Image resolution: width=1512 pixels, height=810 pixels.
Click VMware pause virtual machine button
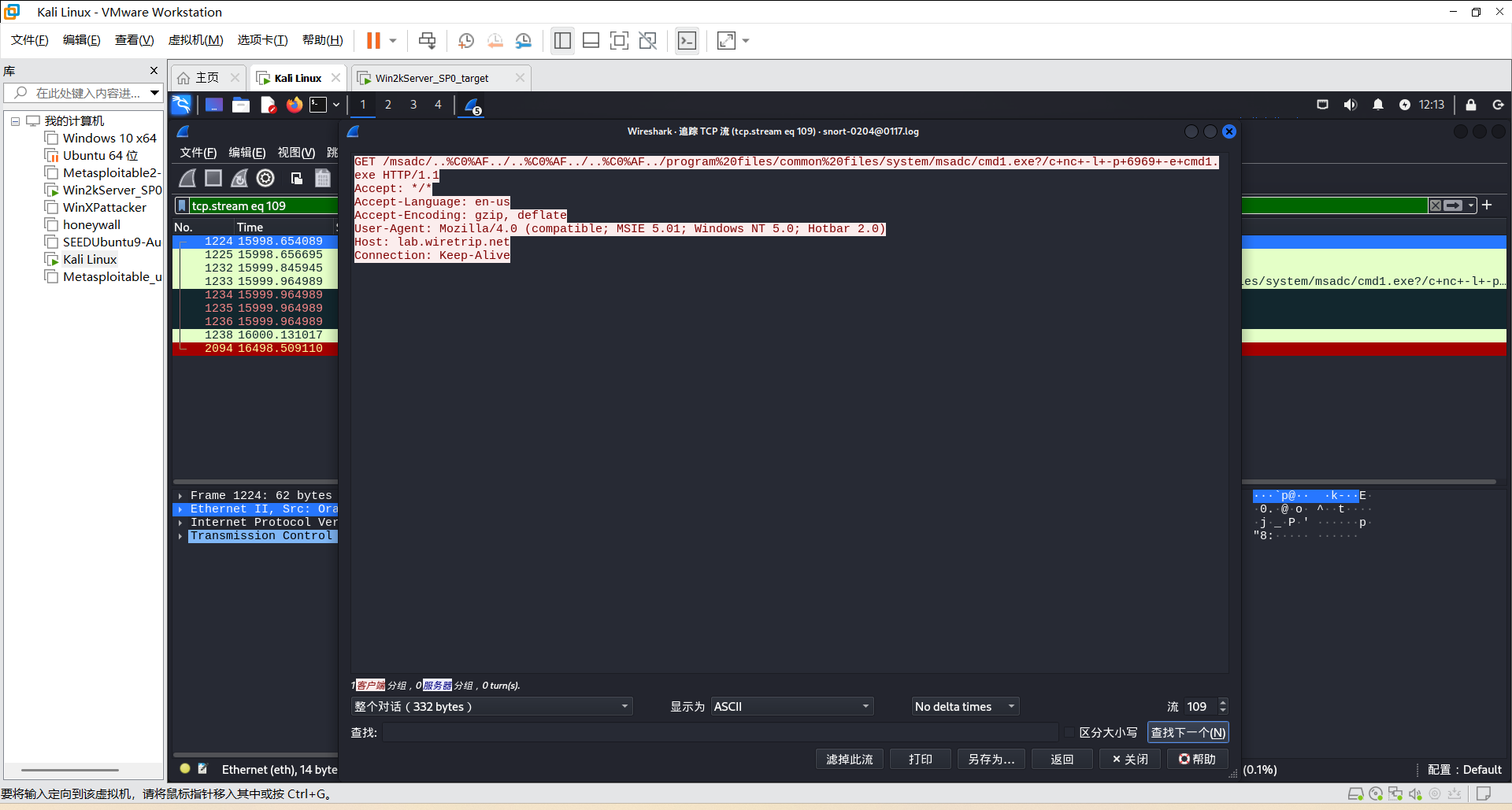pos(373,40)
